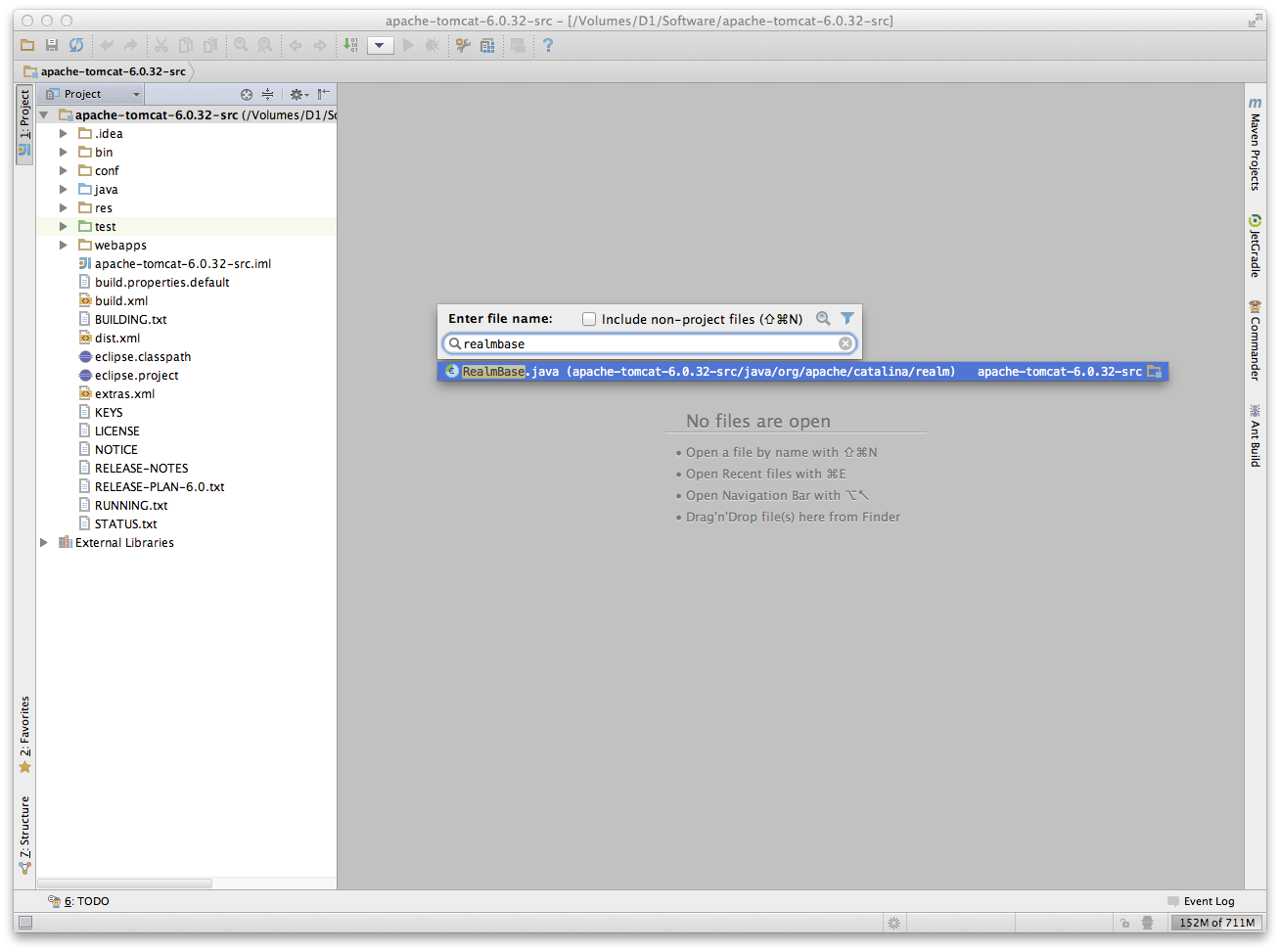Viewport: 1280px width, 952px height.
Task: Expand the java folder
Action: (x=64, y=189)
